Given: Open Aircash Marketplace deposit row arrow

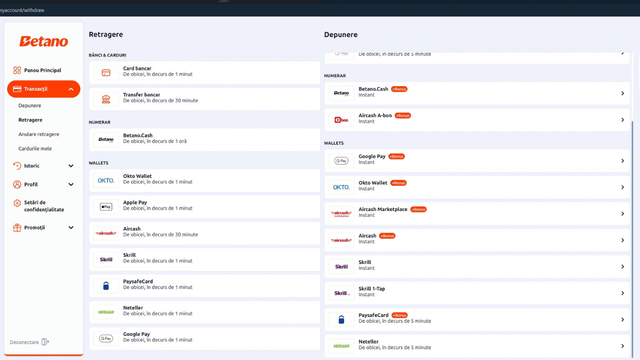Looking at the screenshot, I should pyautogui.click(x=622, y=214).
